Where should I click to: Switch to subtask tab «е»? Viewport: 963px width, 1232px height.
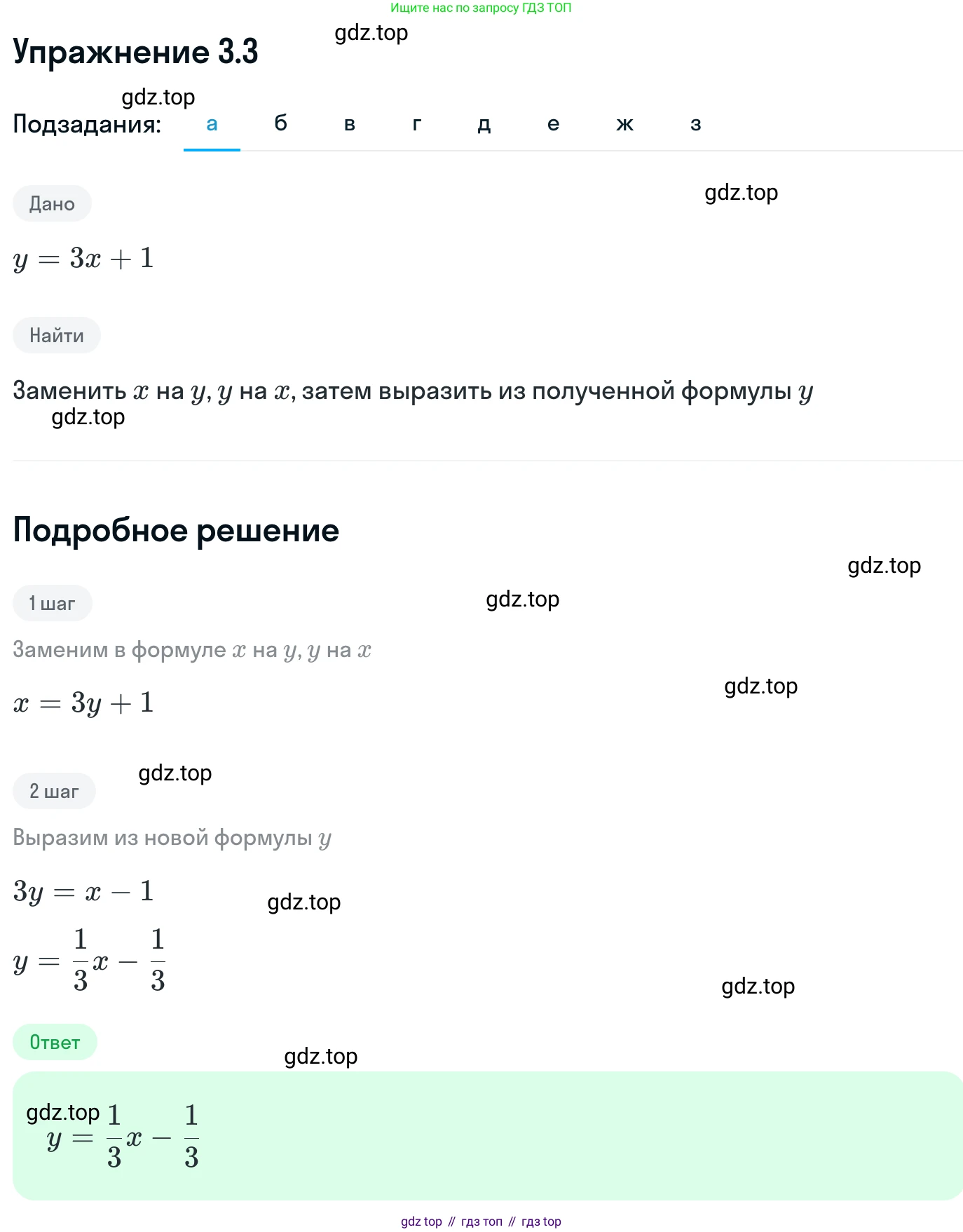click(553, 124)
